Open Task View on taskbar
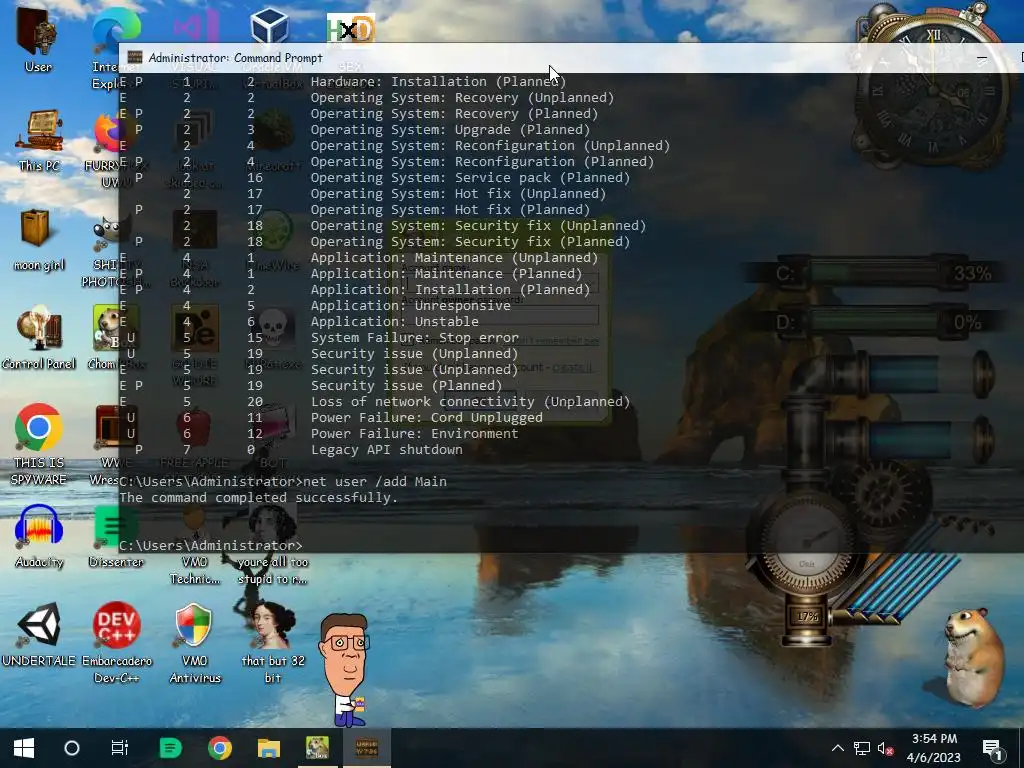Image resolution: width=1024 pixels, height=768 pixels. click(x=120, y=748)
